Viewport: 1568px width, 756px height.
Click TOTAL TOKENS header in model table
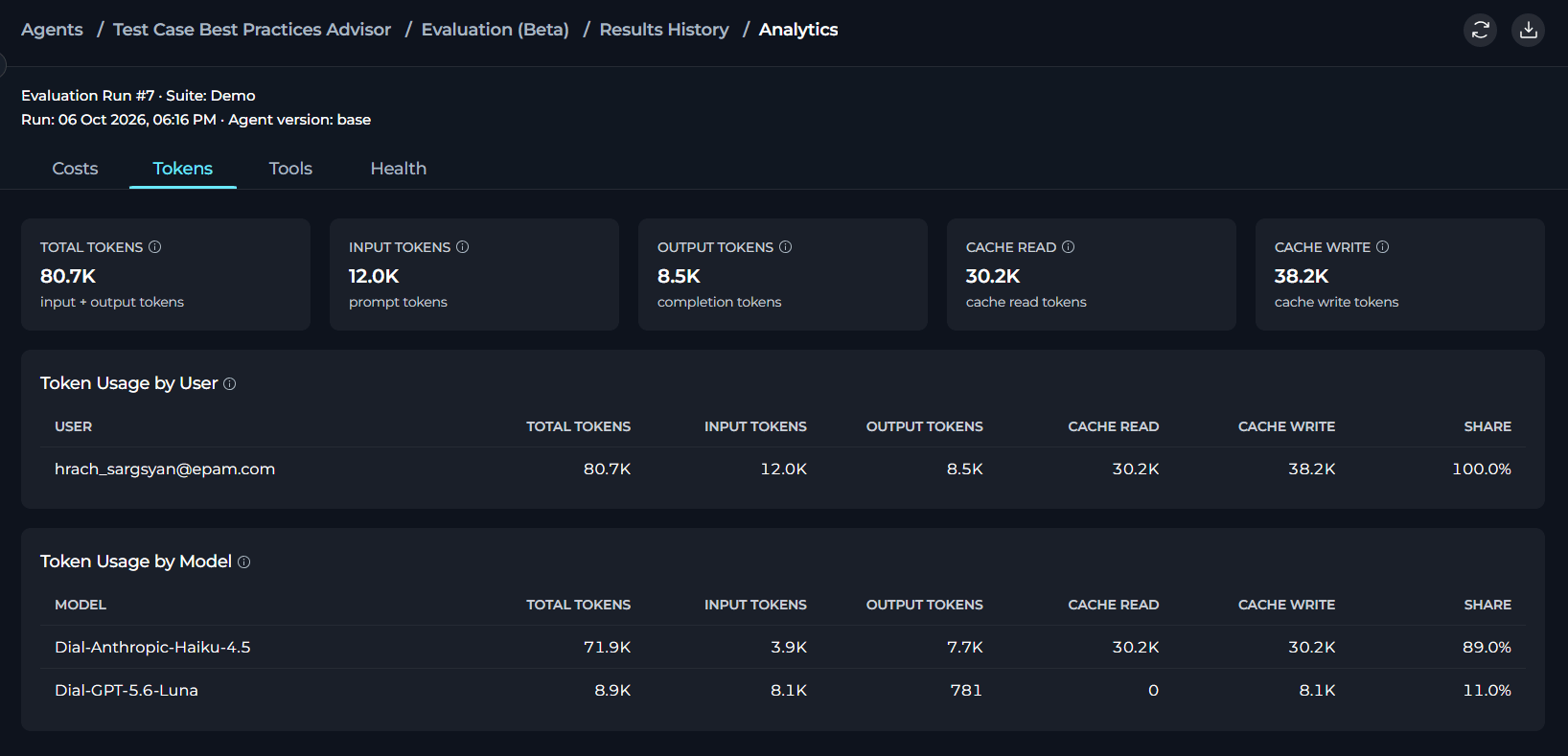(x=578, y=605)
